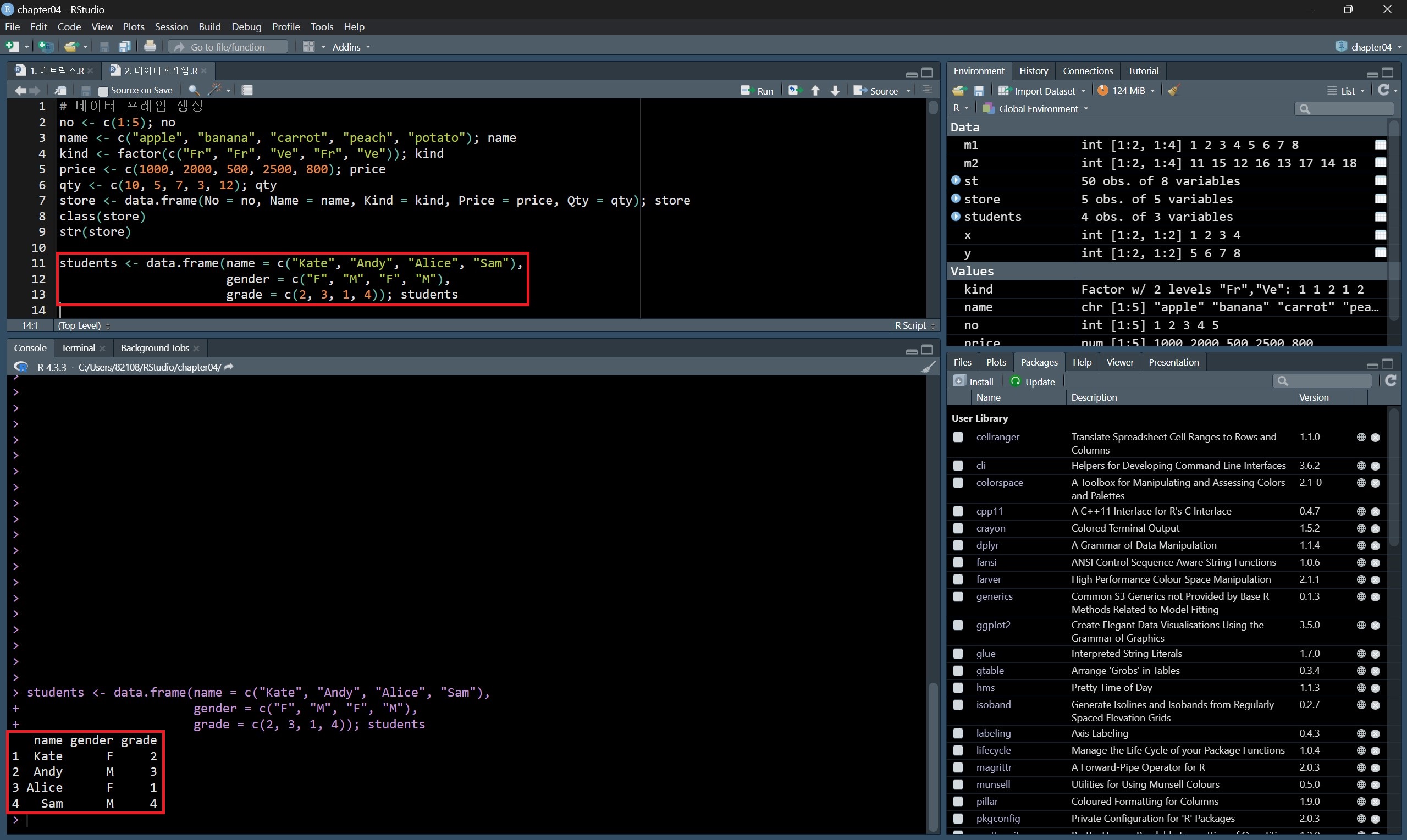Image resolution: width=1407 pixels, height=840 pixels.
Task: Click the Install packages button
Action: (x=974, y=382)
